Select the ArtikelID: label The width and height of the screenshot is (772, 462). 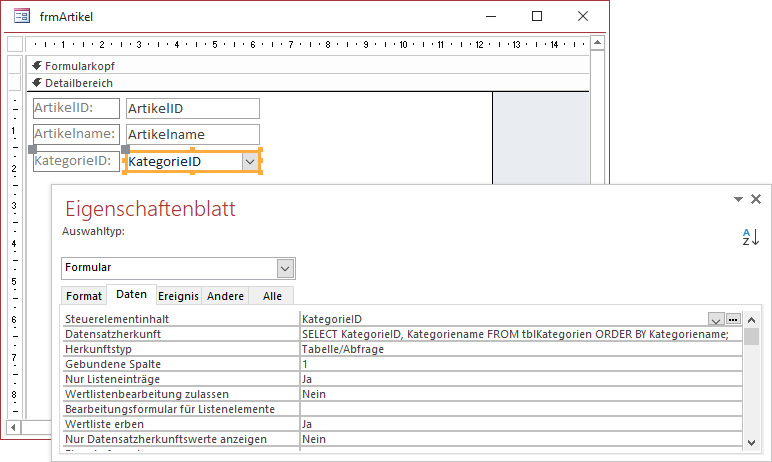(x=76, y=108)
